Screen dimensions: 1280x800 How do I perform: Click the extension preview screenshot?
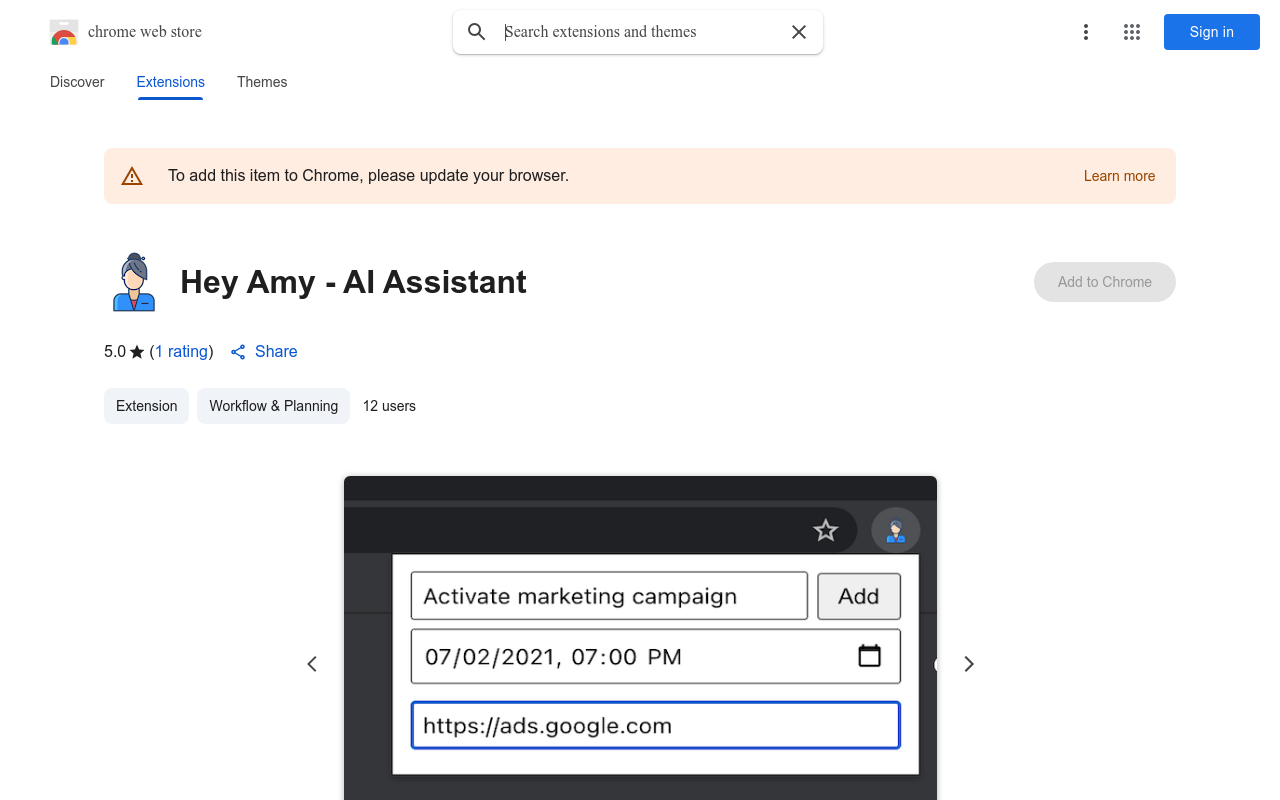[640, 638]
